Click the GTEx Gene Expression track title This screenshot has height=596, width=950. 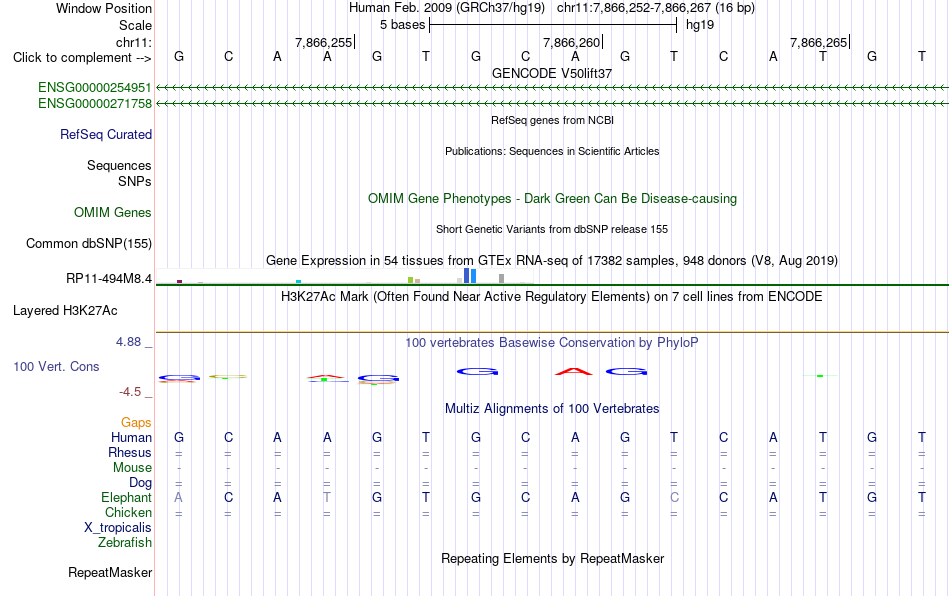click(x=552, y=260)
